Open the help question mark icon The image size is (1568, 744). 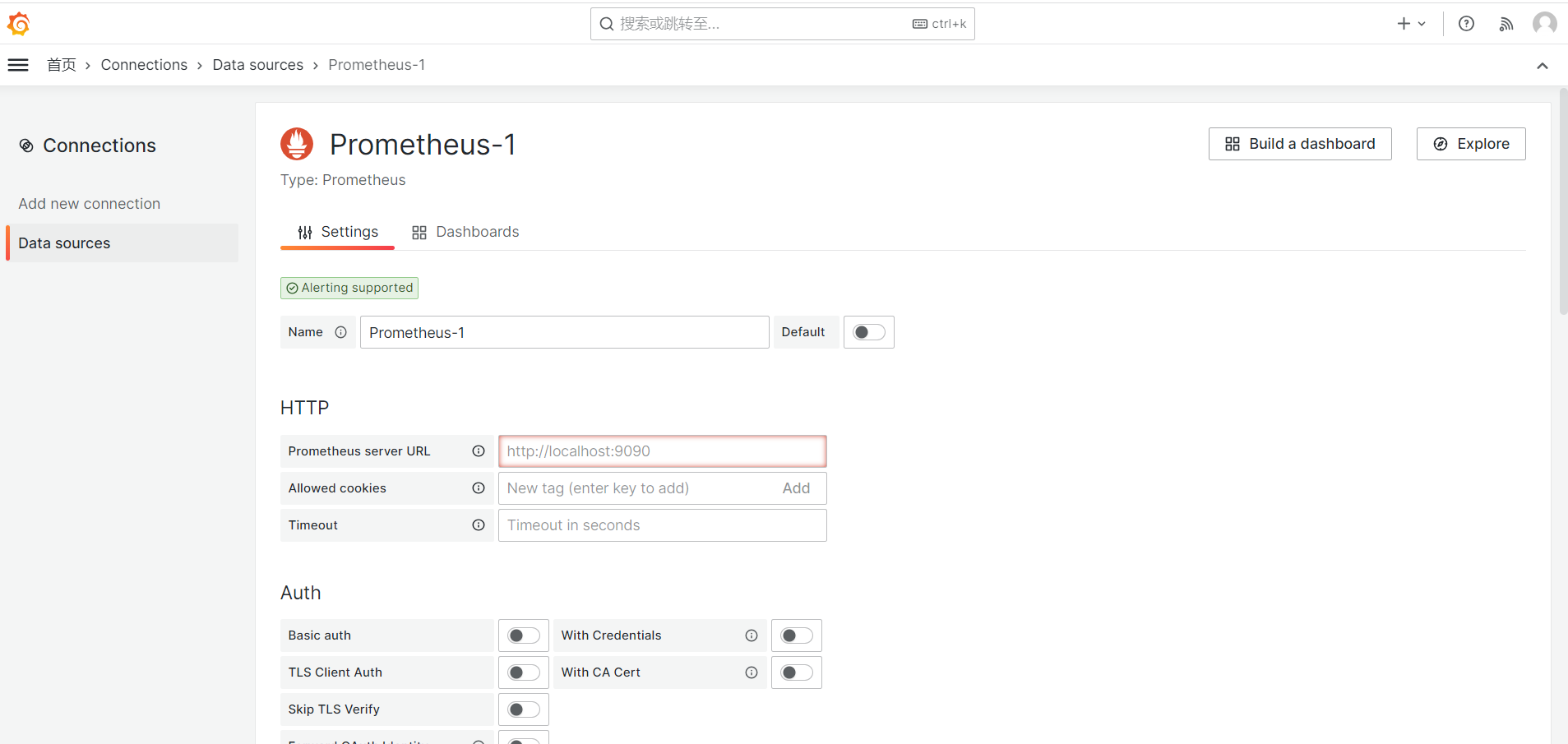tap(1466, 24)
